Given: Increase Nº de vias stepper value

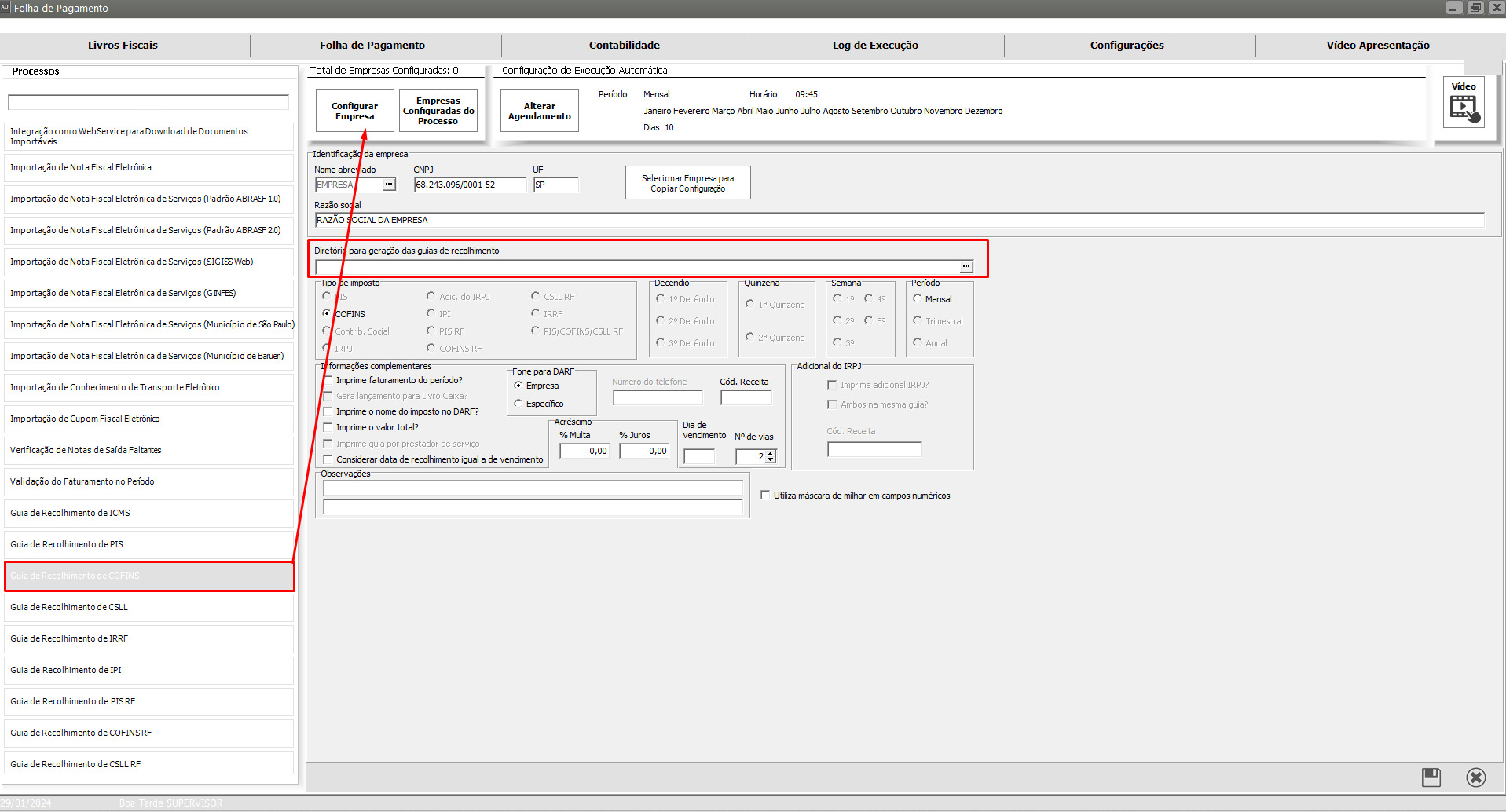Looking at the screenshot, I should (x=771, y=453).
